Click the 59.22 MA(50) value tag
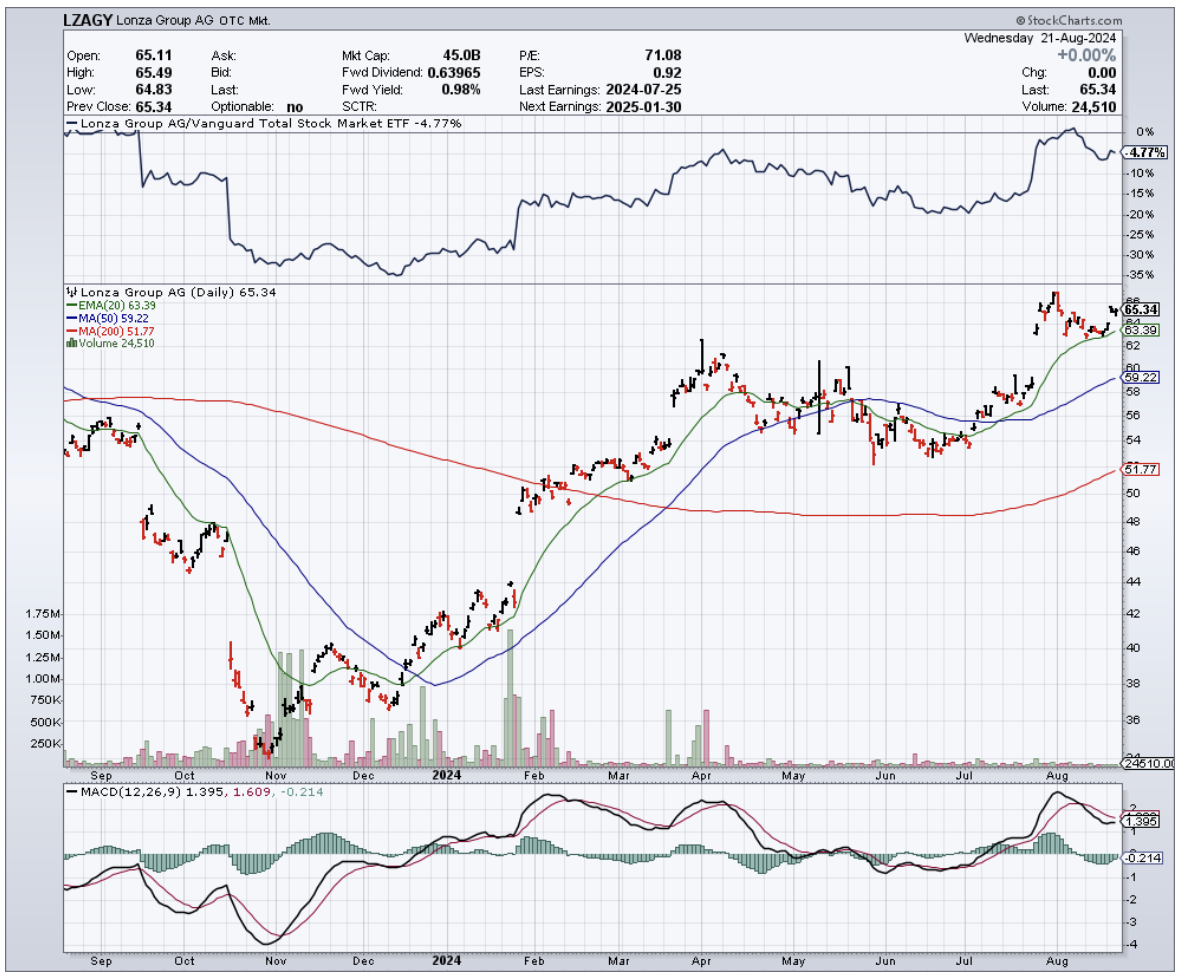 pyautogui.click(x=1140, y=377)
